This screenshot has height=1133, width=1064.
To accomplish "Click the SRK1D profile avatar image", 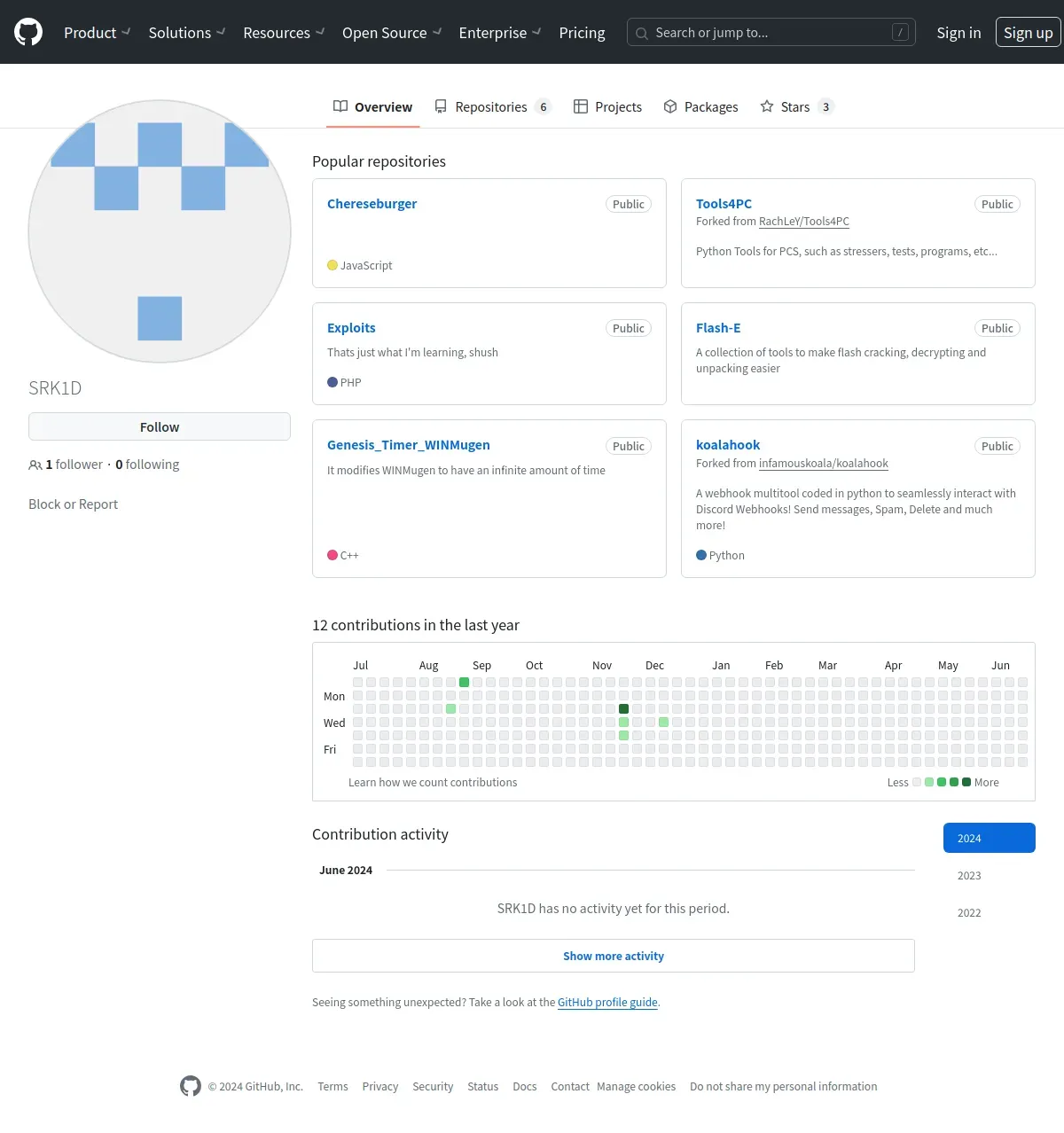I will click(x=160, y=231).
